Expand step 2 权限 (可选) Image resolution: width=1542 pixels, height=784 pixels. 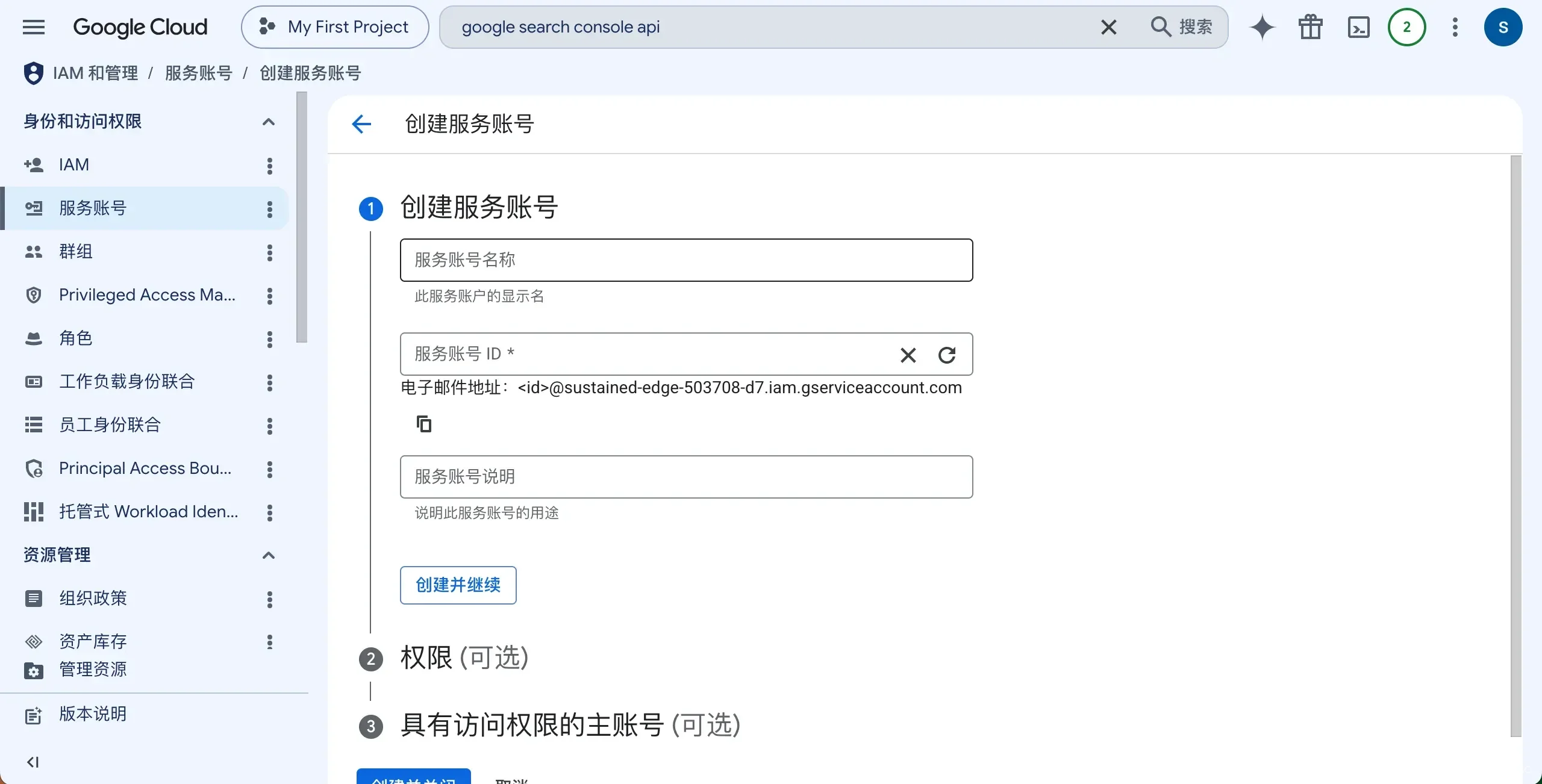point(464,658)
